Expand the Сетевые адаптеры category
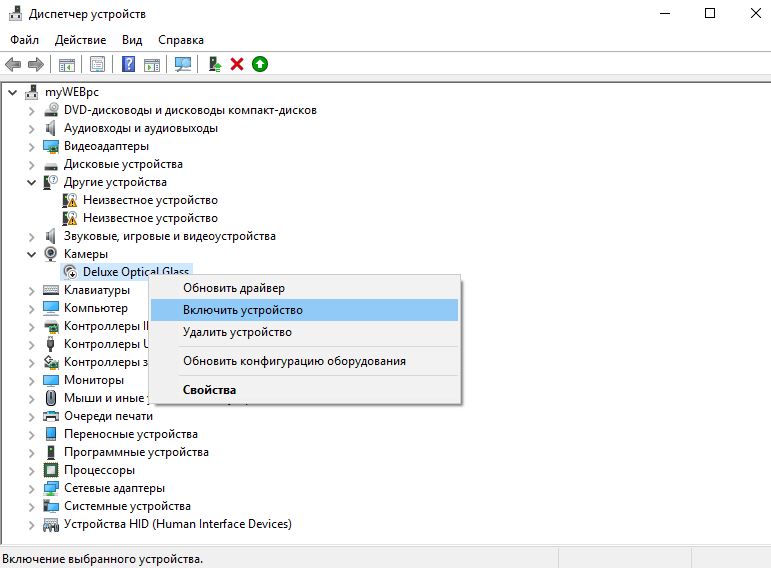 tap(31, 488)
